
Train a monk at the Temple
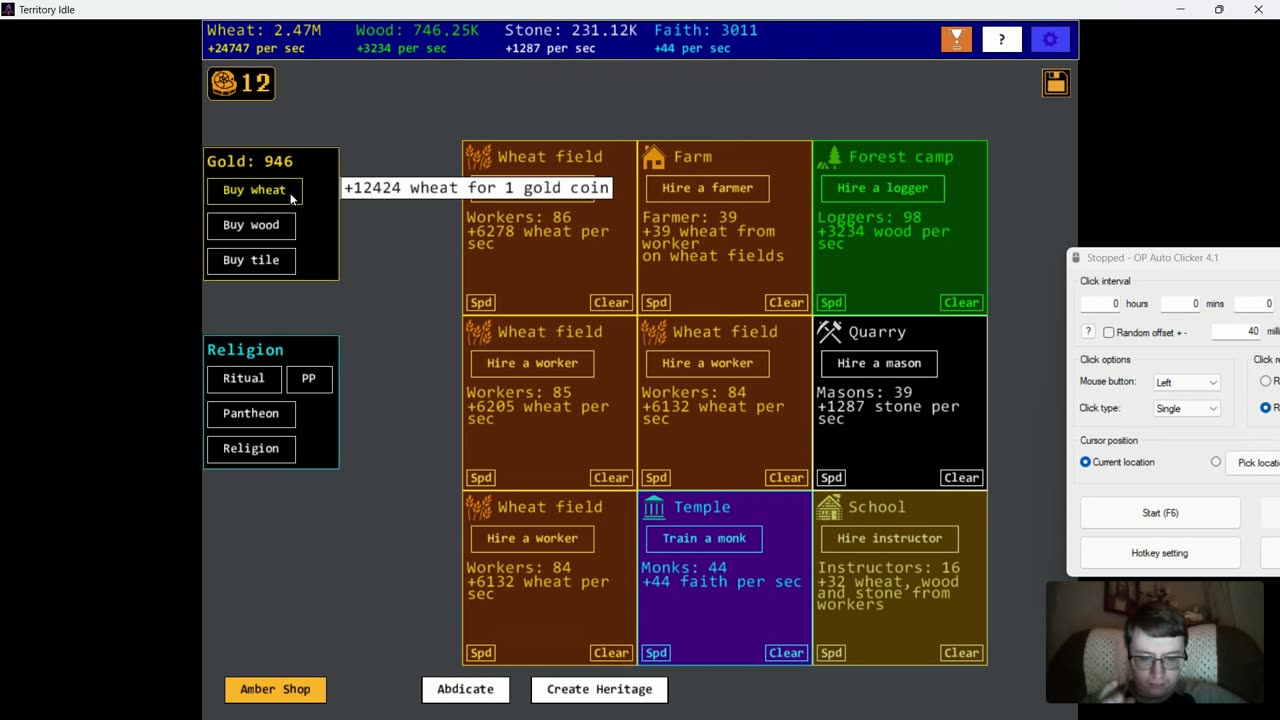click(704, 538)
